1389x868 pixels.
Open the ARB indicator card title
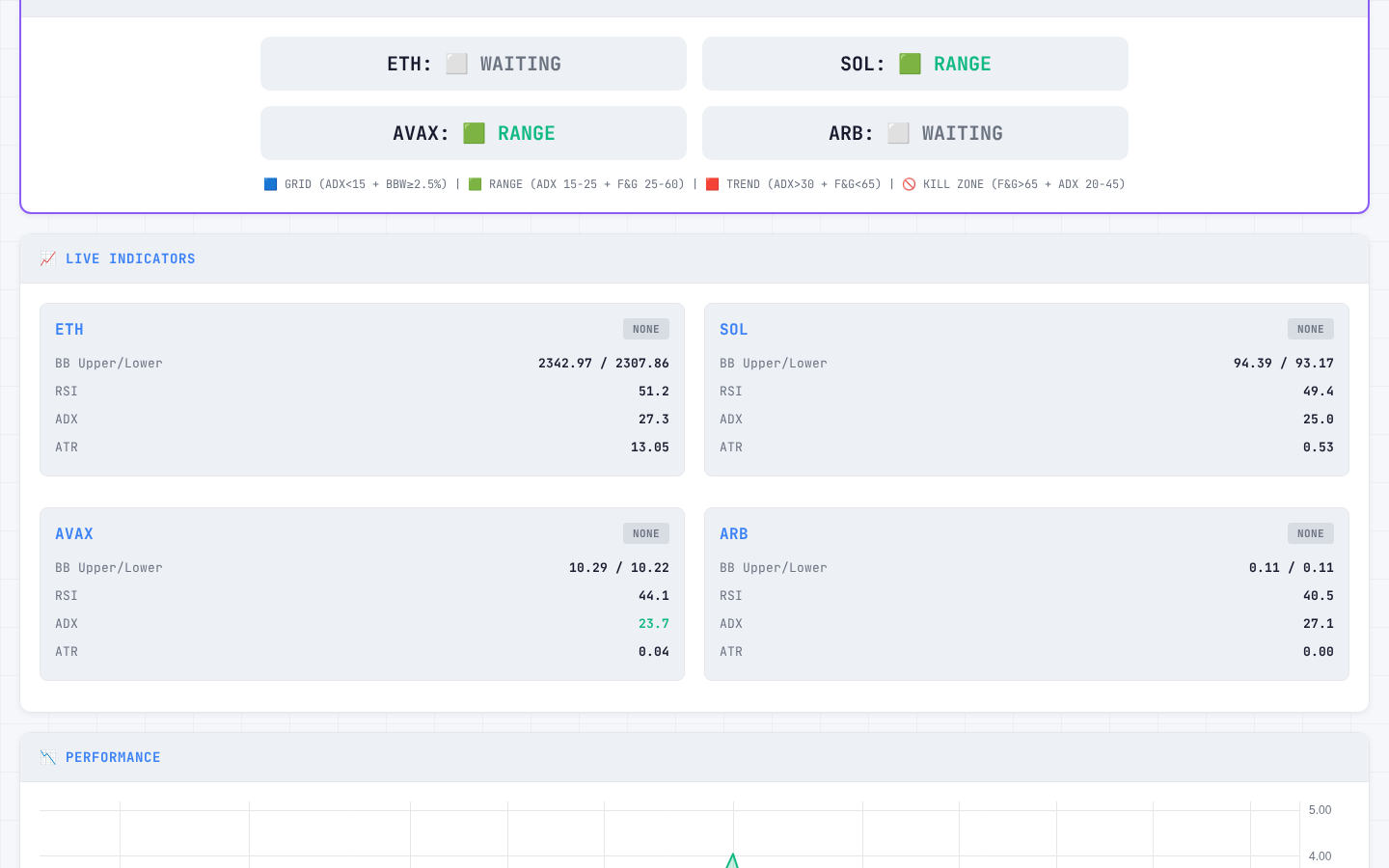point(733,533)
